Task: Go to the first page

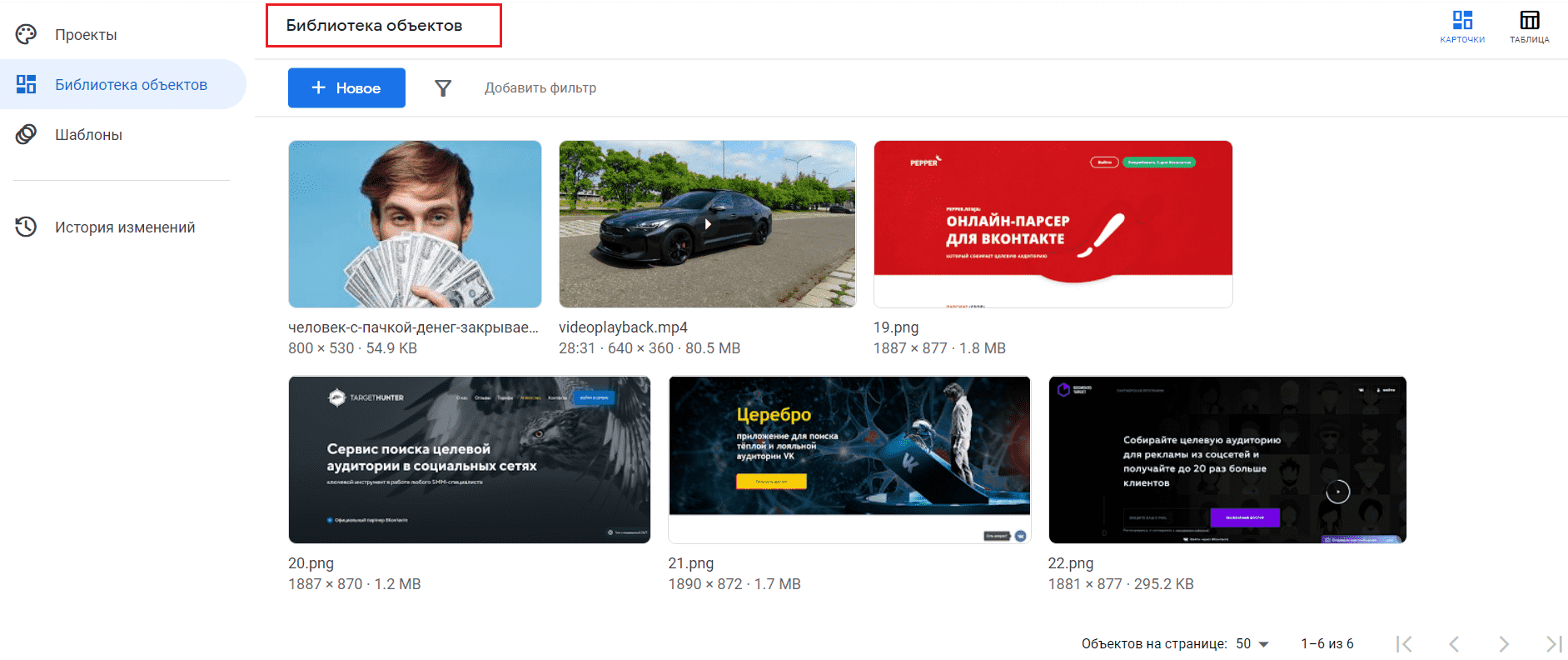Action: (1404, 643)
